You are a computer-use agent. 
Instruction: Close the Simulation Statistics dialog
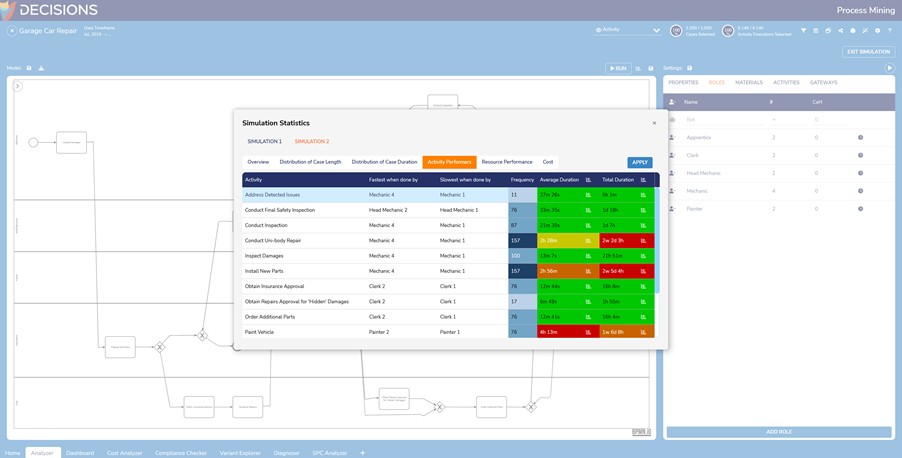654,123
